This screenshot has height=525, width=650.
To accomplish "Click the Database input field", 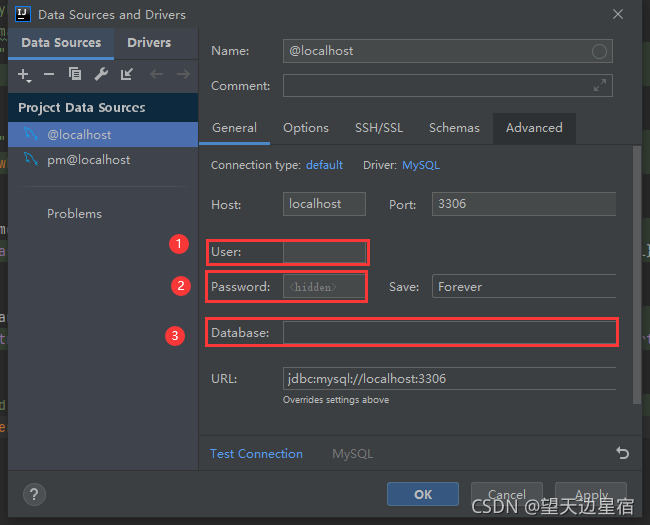I will [x=450, y=333].
